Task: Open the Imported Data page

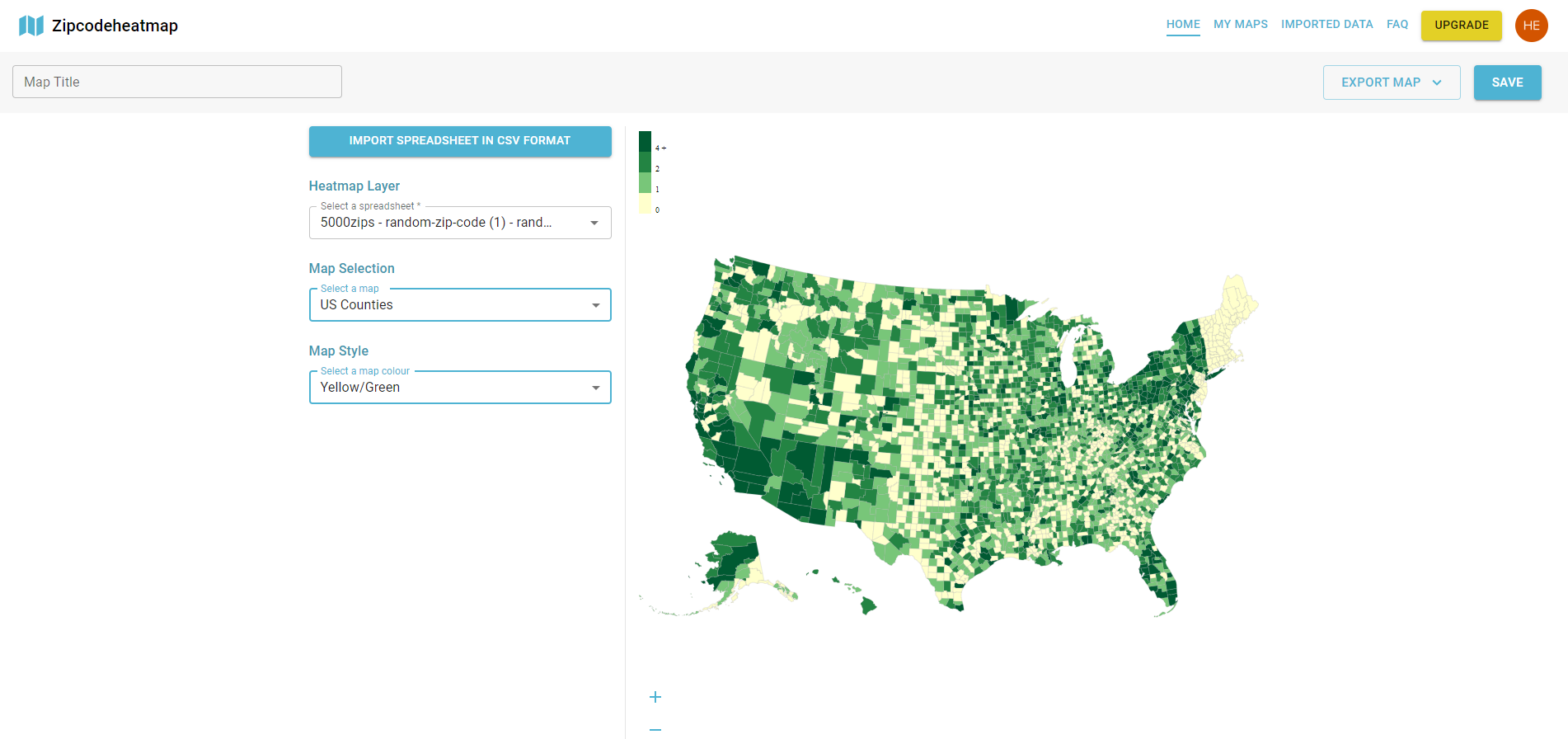Action: tap(1327, 25)
